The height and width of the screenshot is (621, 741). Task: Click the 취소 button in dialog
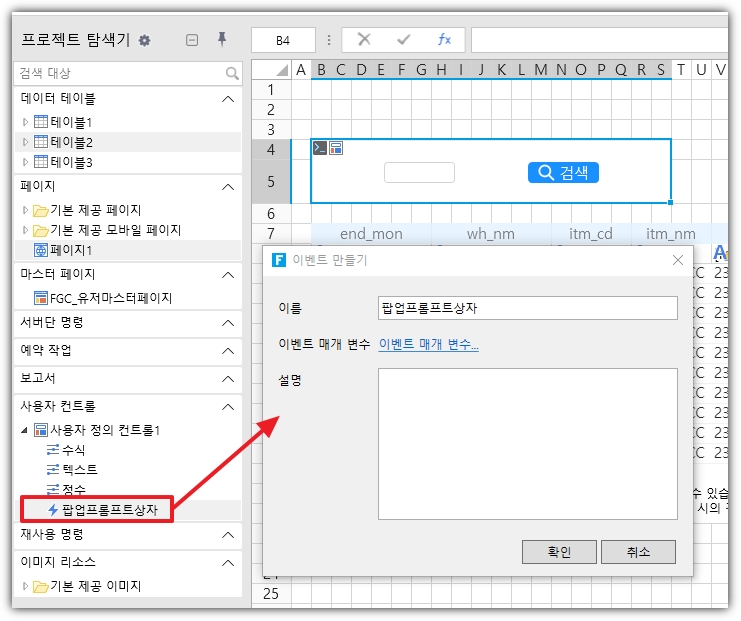coord(638,551)
